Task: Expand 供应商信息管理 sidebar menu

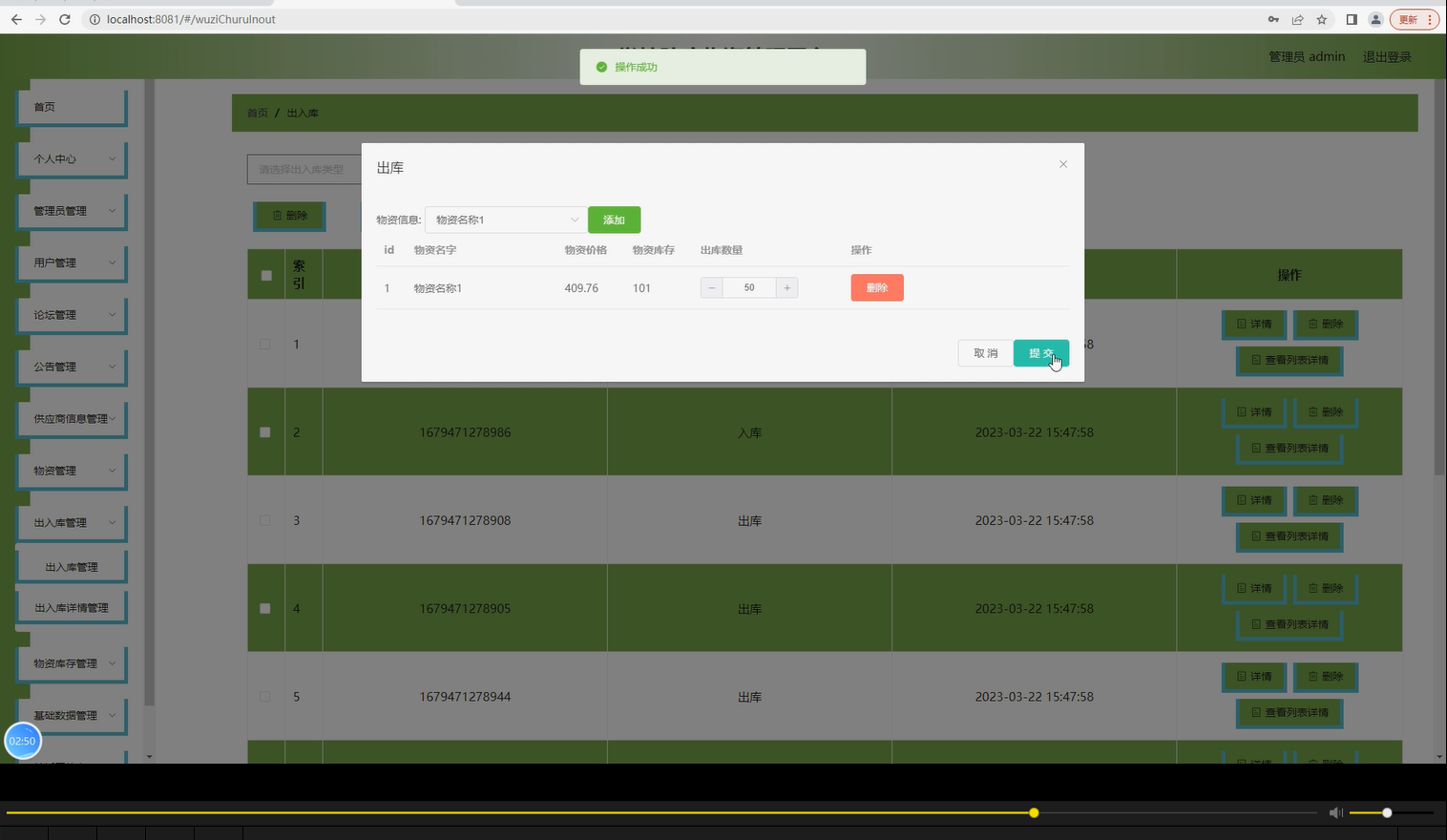Action: point(72,419)
